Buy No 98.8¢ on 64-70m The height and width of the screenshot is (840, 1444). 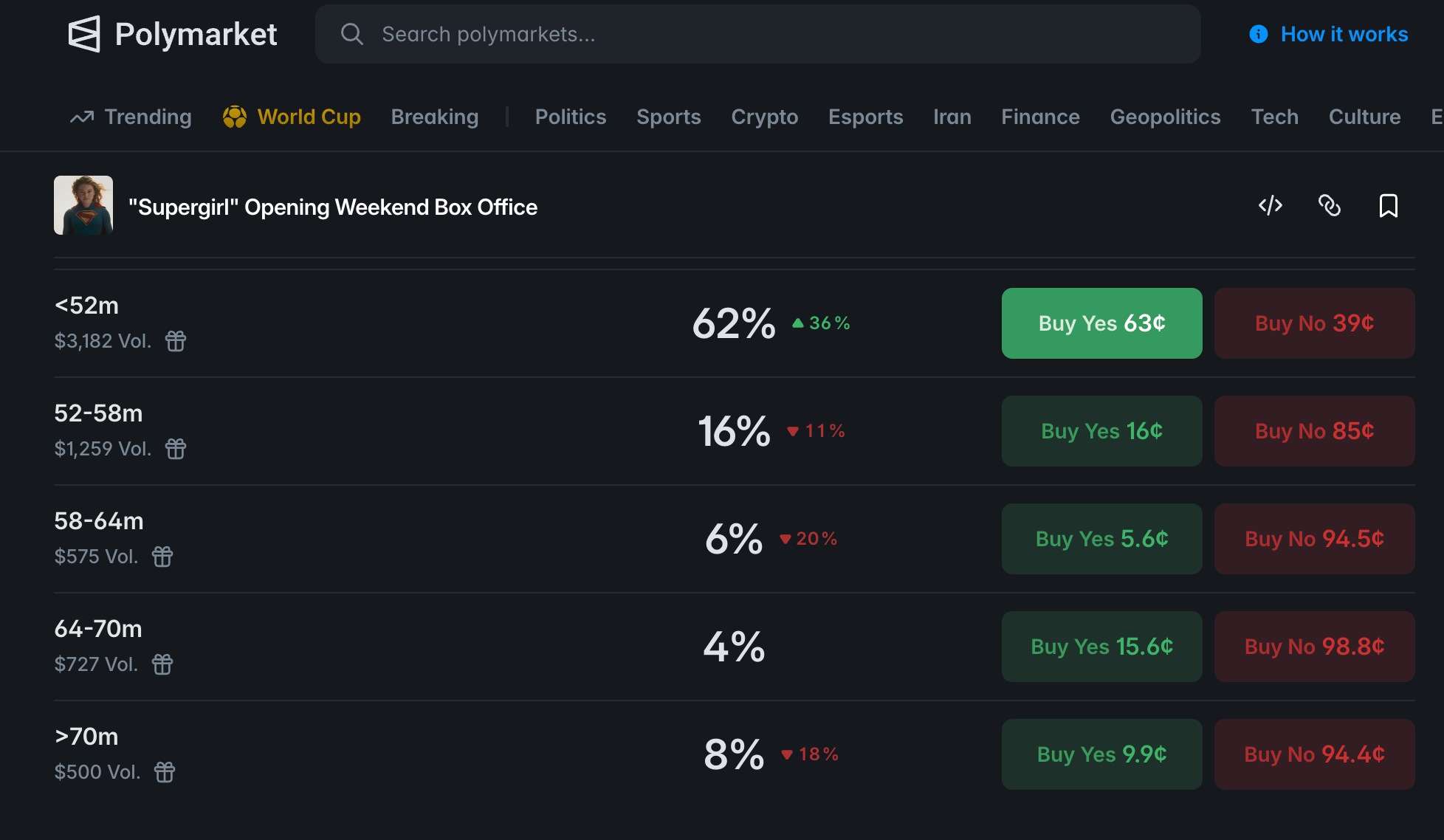tap(1315, 647)
